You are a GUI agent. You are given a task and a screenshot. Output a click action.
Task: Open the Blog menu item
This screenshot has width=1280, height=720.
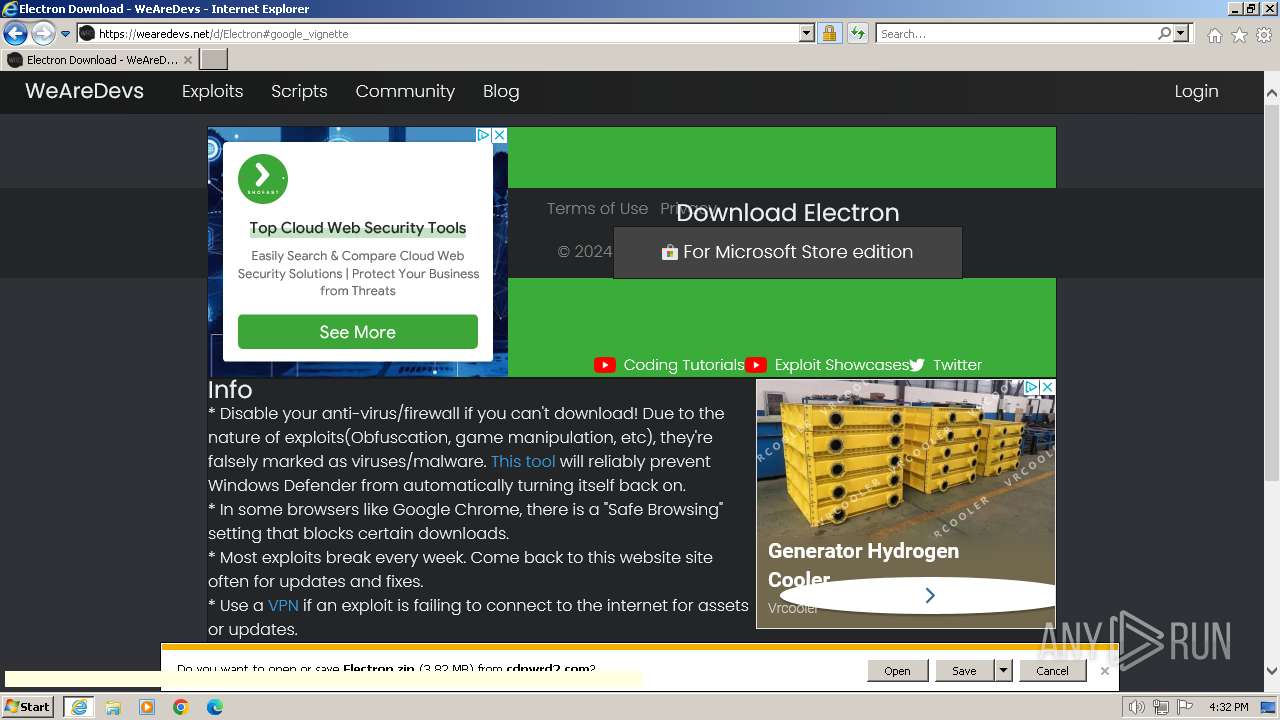pos(501,91)
